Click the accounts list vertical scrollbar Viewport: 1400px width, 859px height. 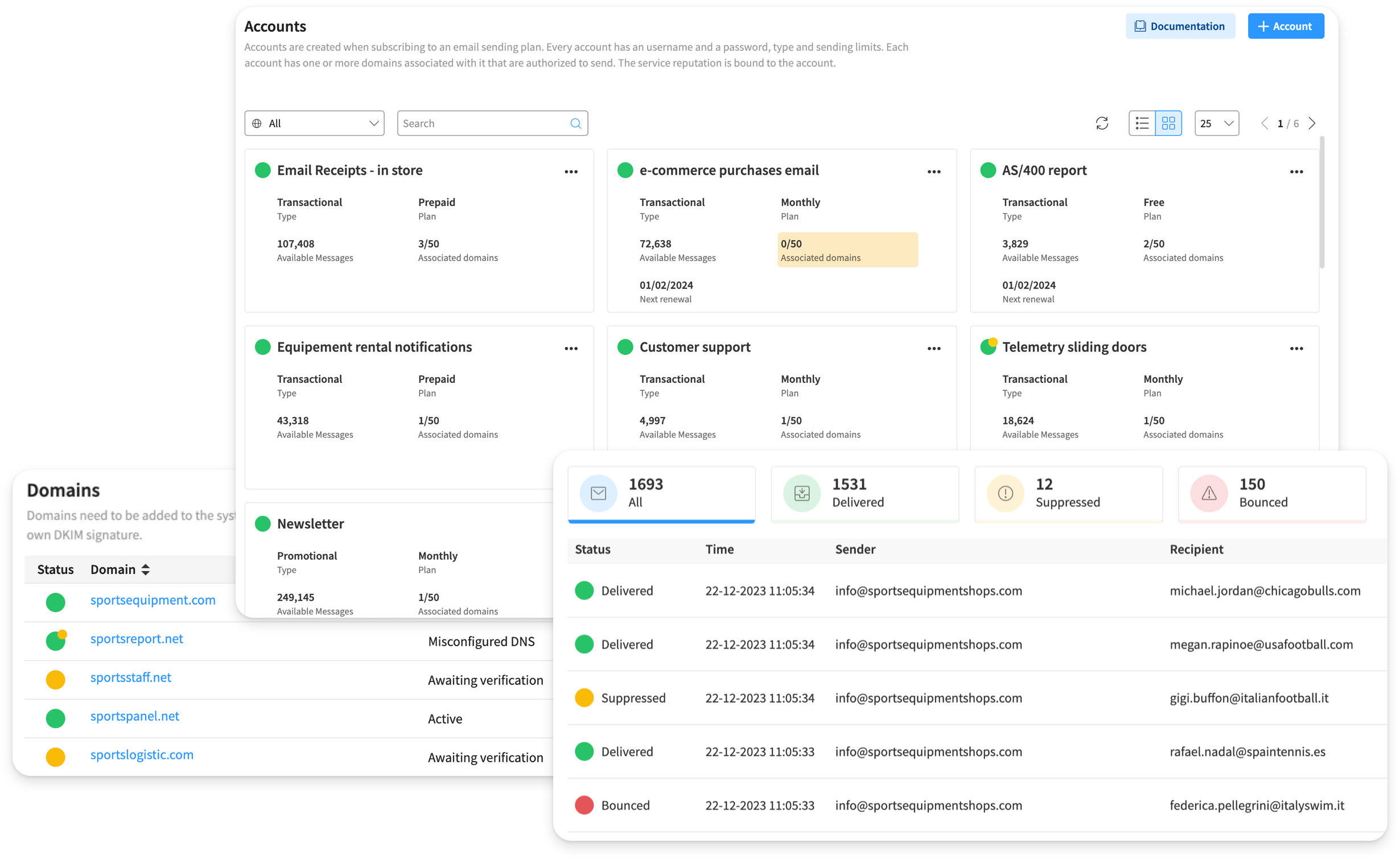pyautogui.click(x=1322, y=202)
